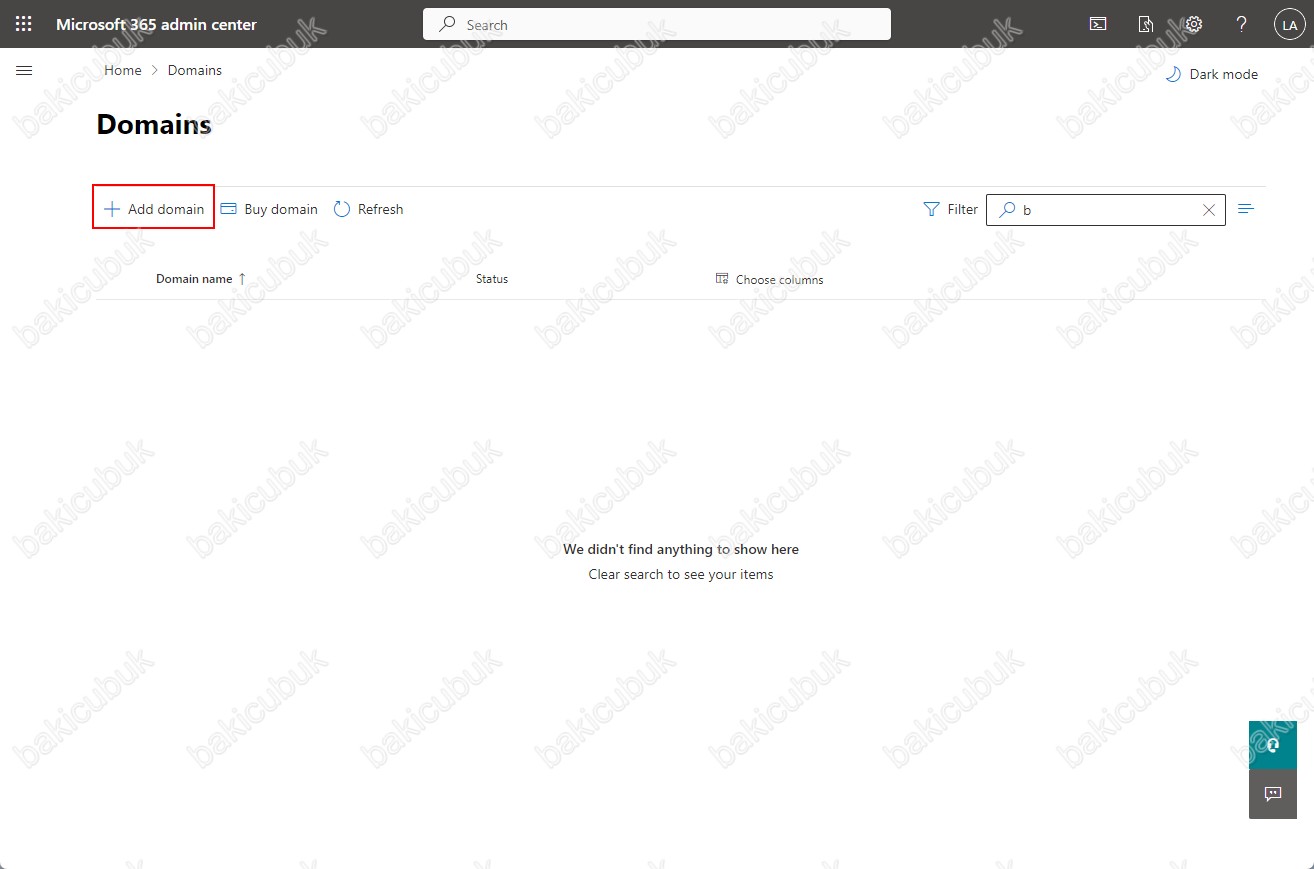Open the help and support headset button

1273,745
